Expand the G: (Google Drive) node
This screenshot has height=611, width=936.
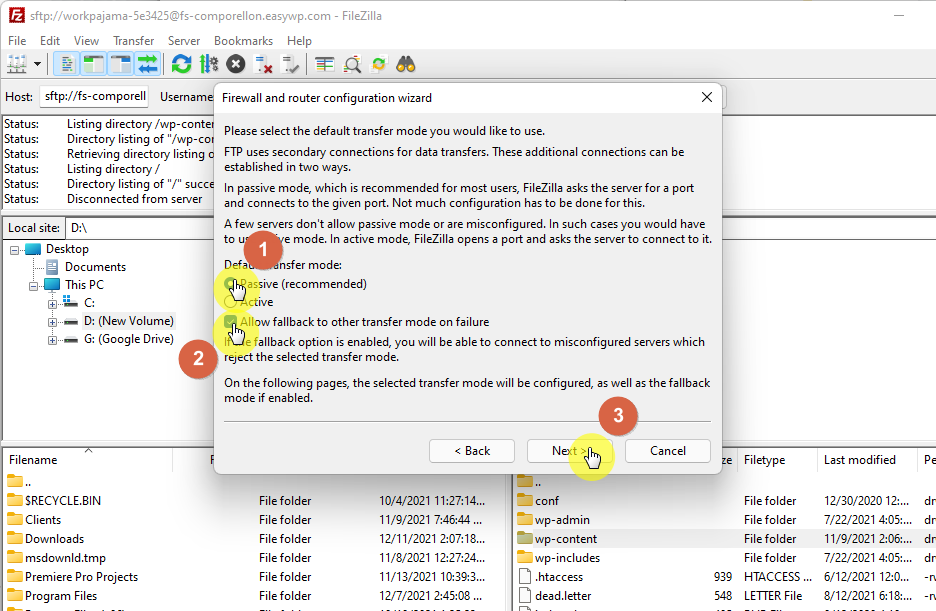coord(53,340)
